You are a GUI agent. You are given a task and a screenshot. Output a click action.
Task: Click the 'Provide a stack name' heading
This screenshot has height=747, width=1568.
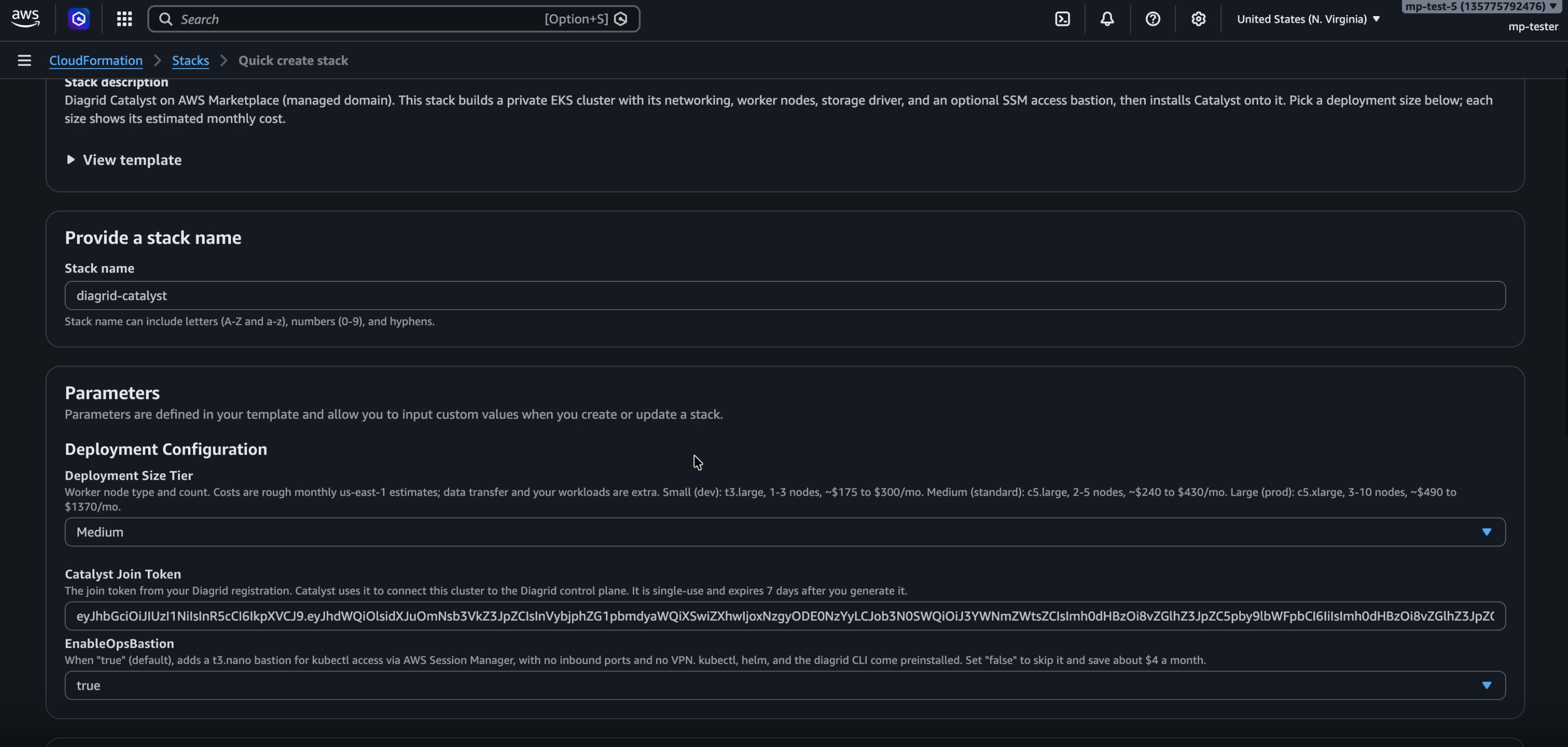(153, 238)
